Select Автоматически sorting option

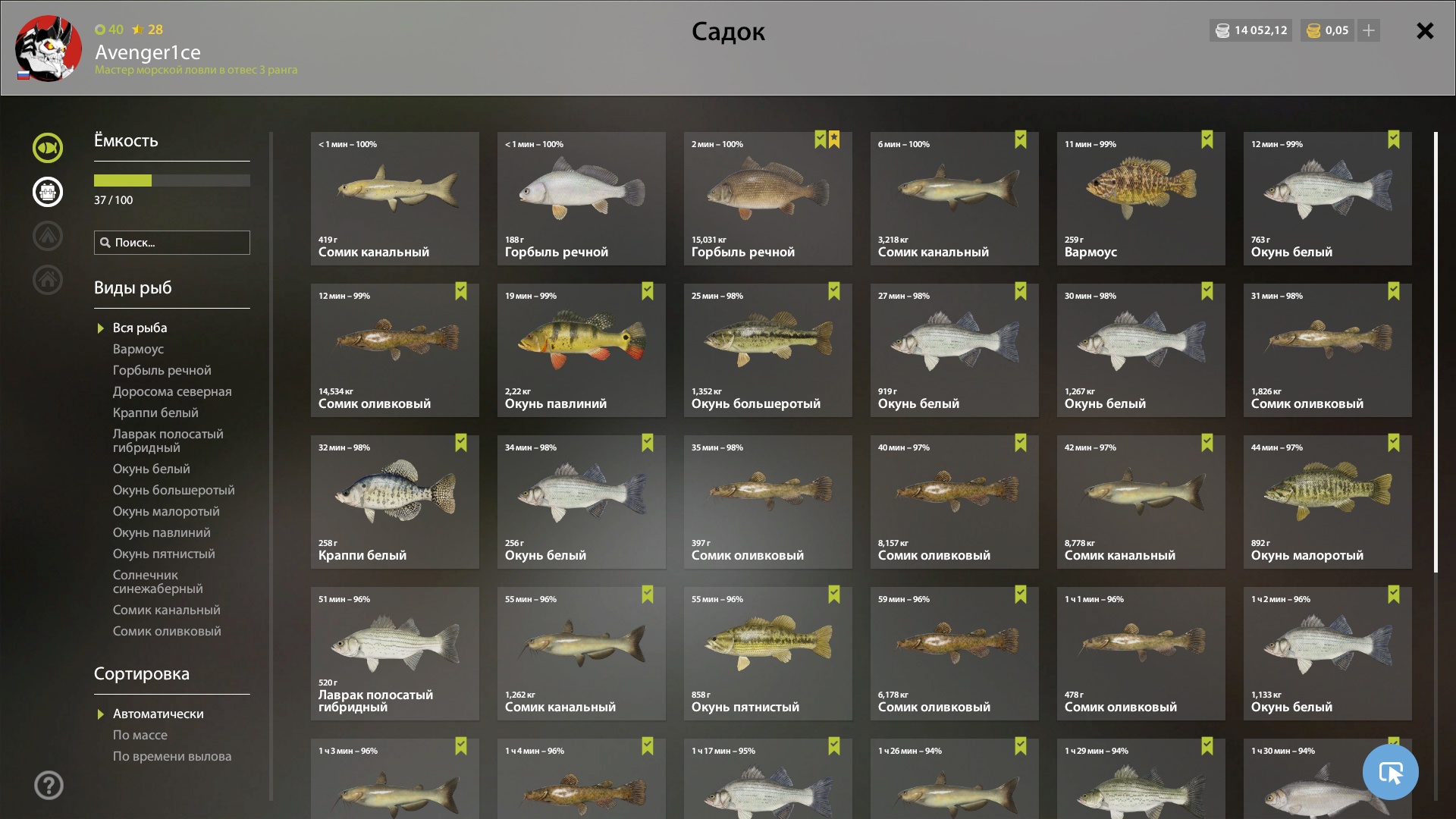point(158,714)
